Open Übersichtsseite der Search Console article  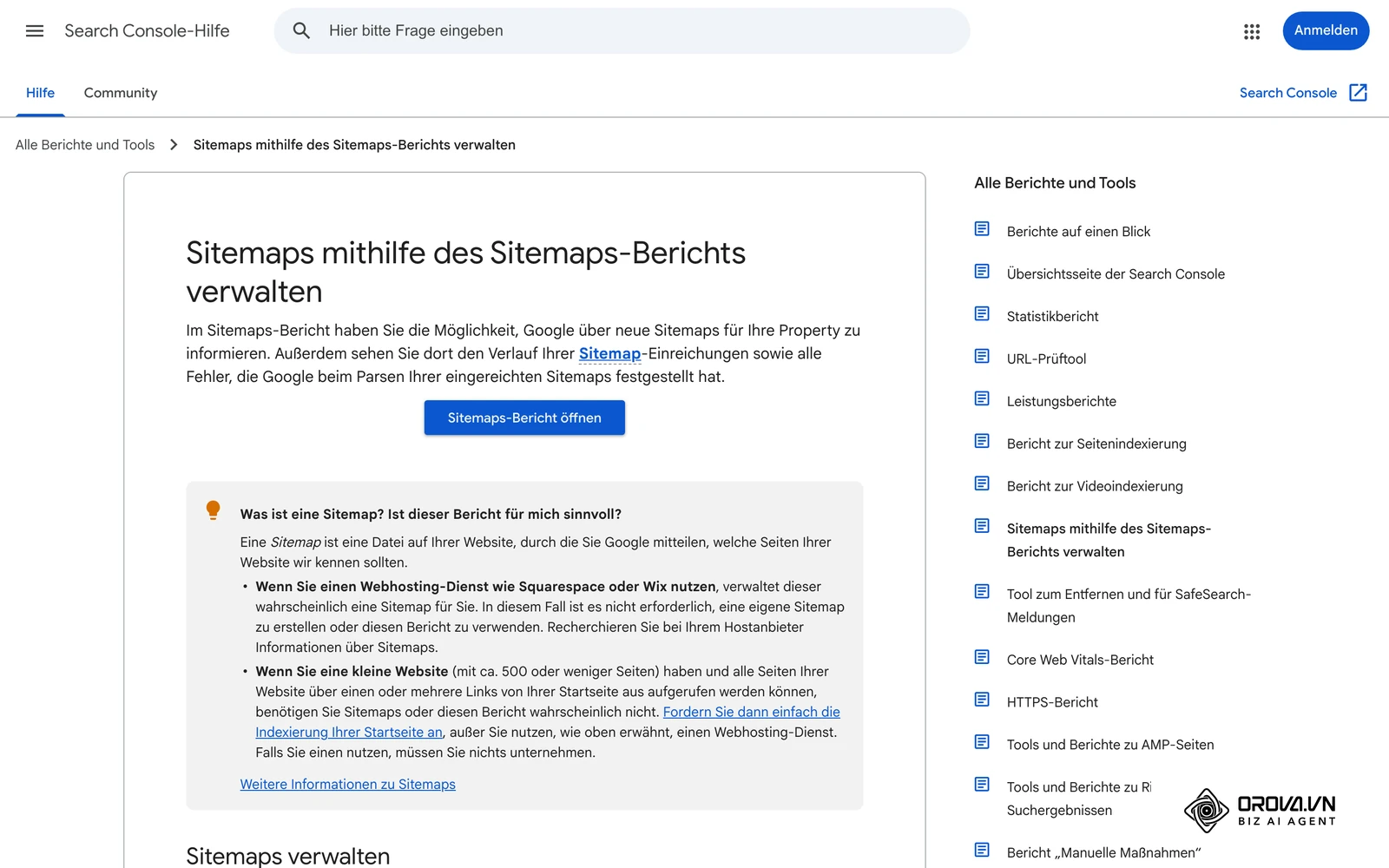pos(1116,274)
